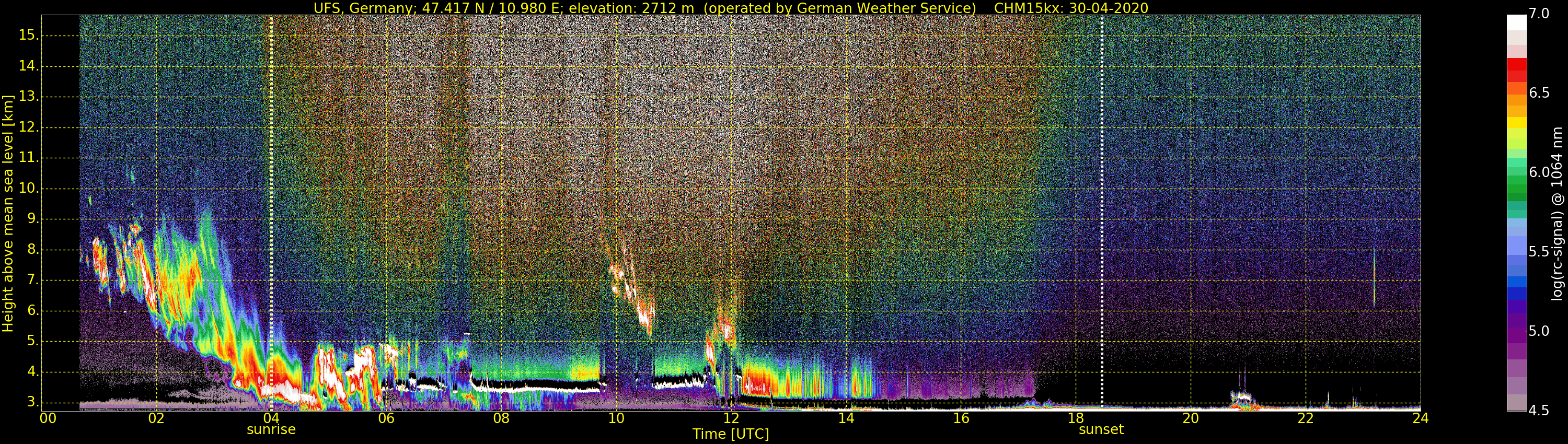Click the 'log(rc-signal) @ 1064 nm' colorbar label
The width and height of the screenshot is (1568, 444).
pyautogui.click(x=1558, y=214)
